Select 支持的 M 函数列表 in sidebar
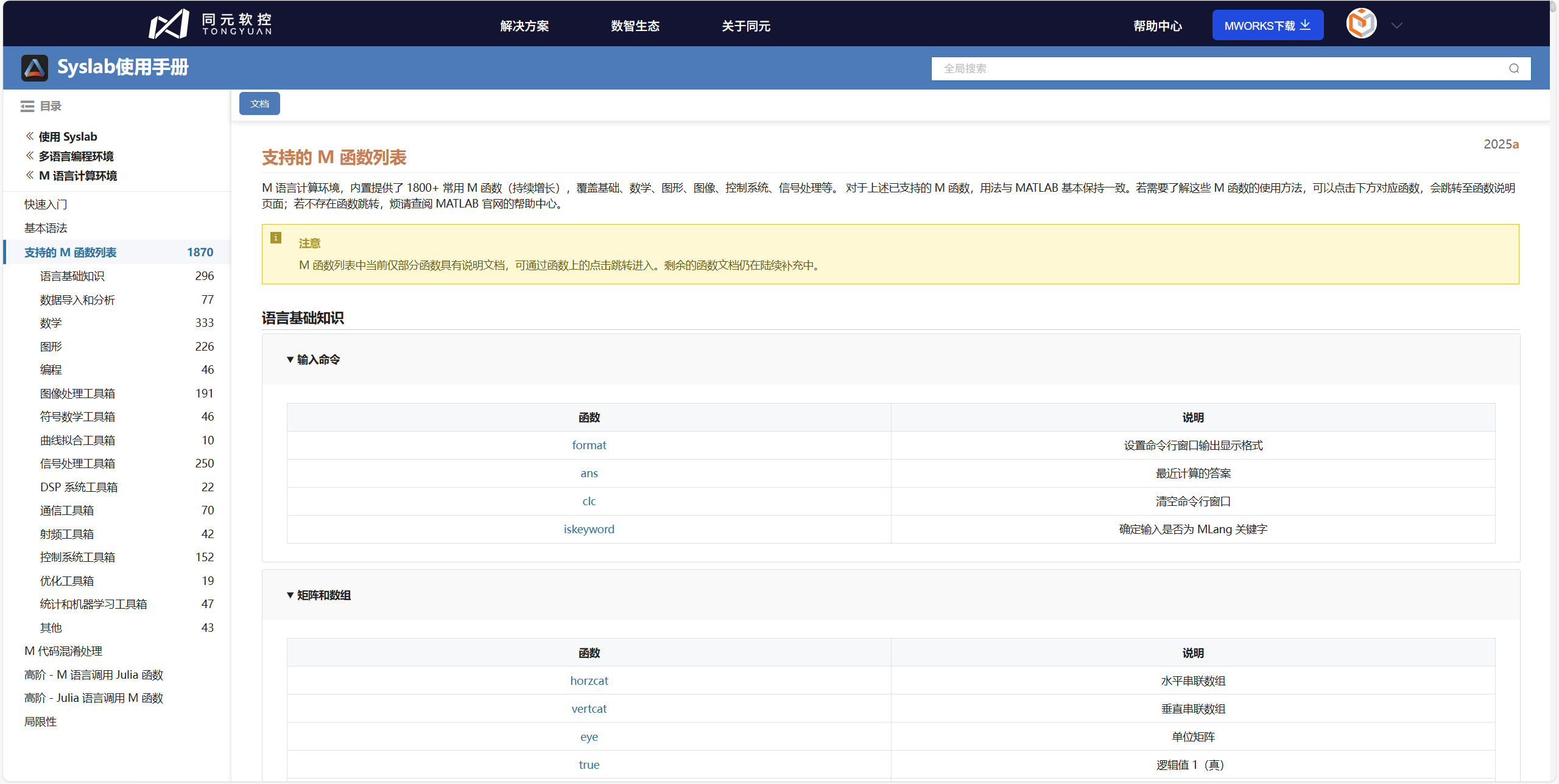Image resolution: width=1559 pixels, height=784 pixels. [x=118, y=252]
